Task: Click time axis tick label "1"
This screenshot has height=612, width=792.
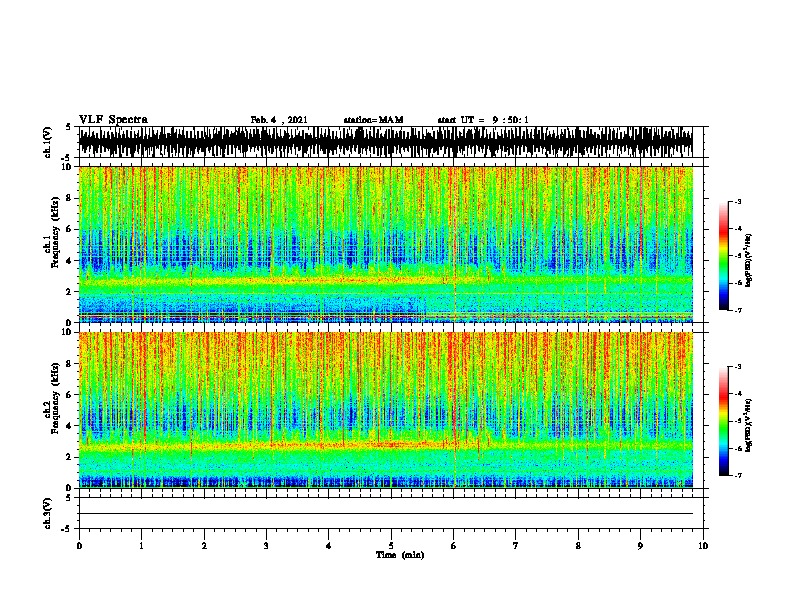Action: point(141,546)
